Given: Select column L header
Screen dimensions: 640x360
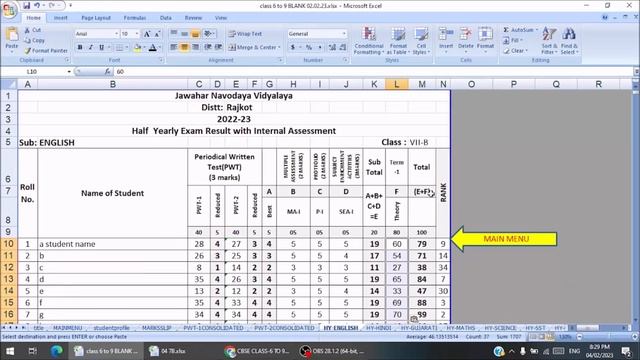Looking at the screenshot, I should pos(396,84).
